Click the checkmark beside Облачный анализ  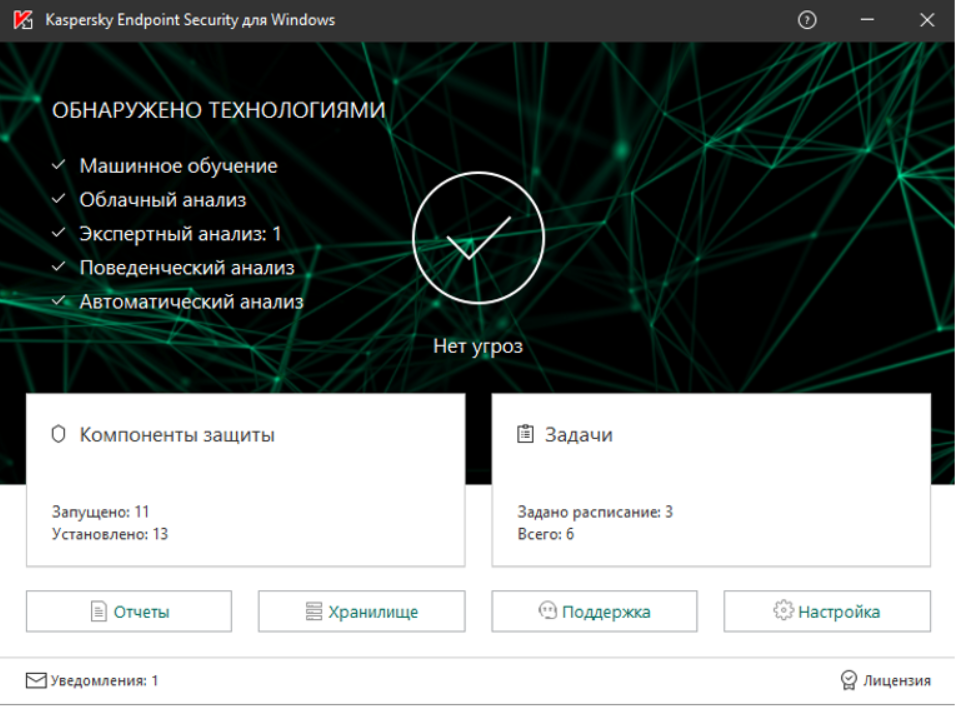[x=59, y=199]
